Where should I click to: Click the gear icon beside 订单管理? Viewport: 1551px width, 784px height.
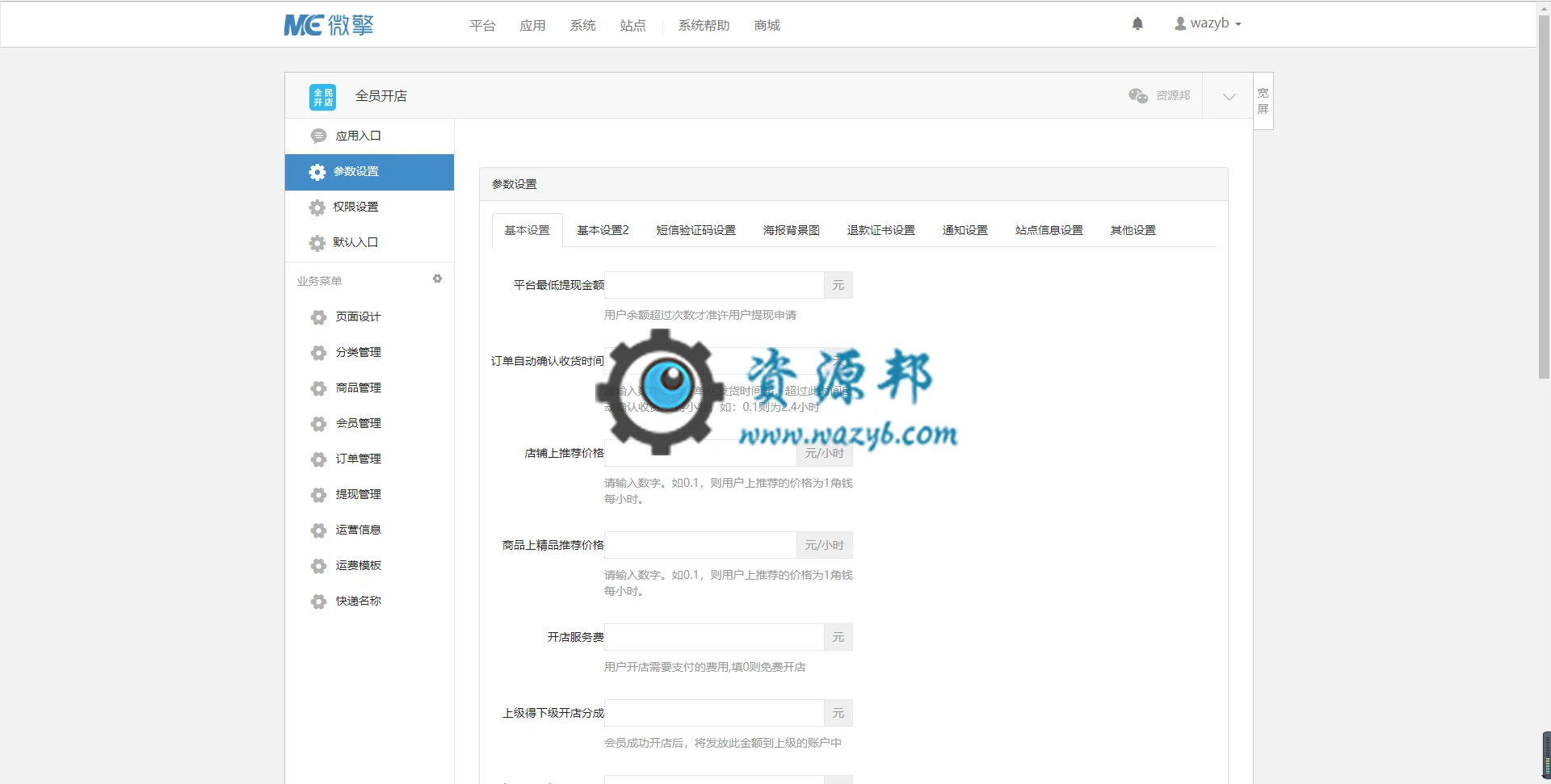[x=318, y=459]
